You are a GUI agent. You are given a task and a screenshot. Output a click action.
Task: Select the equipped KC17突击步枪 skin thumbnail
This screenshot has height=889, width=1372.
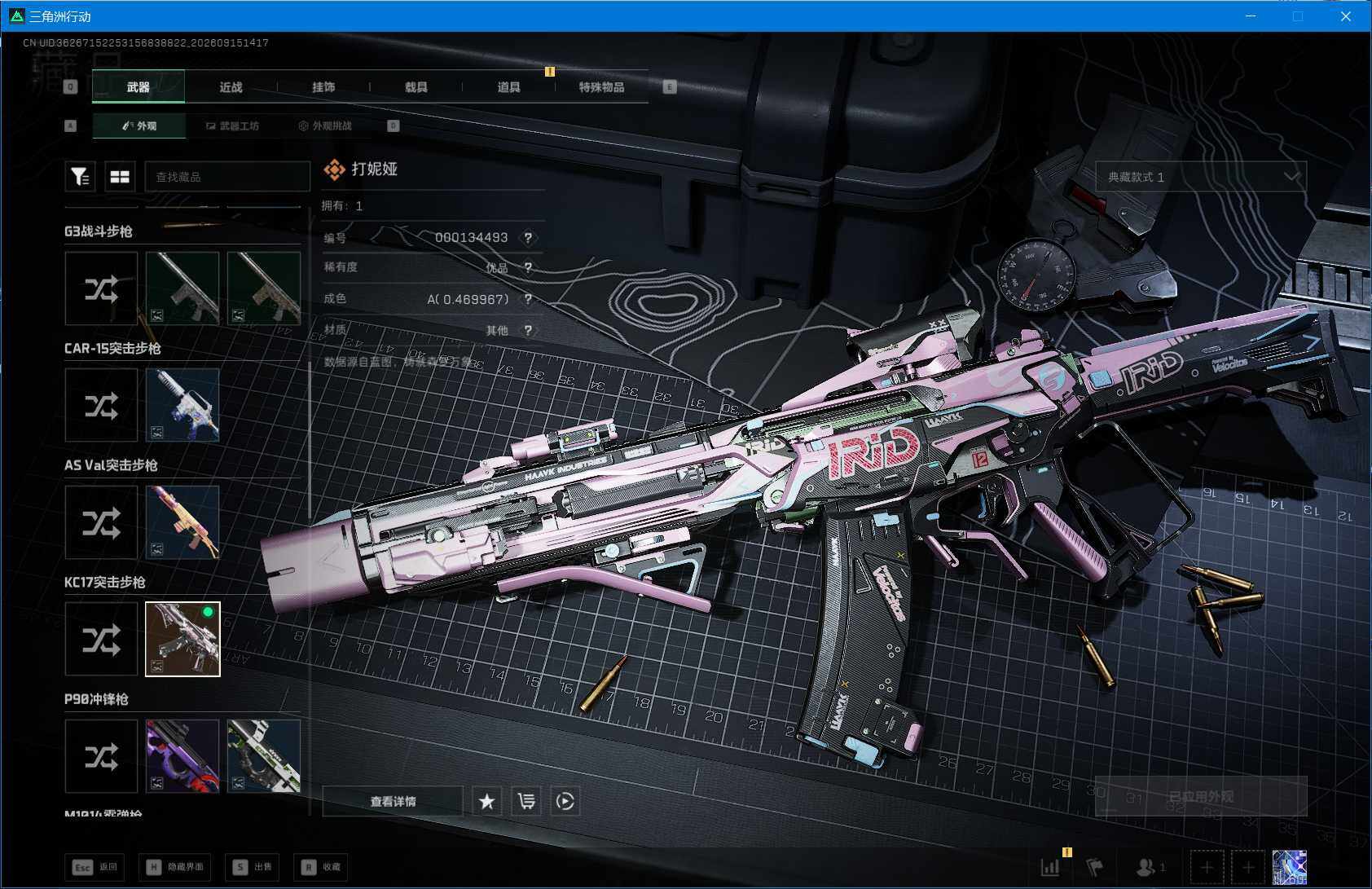(x=182, y=640)
